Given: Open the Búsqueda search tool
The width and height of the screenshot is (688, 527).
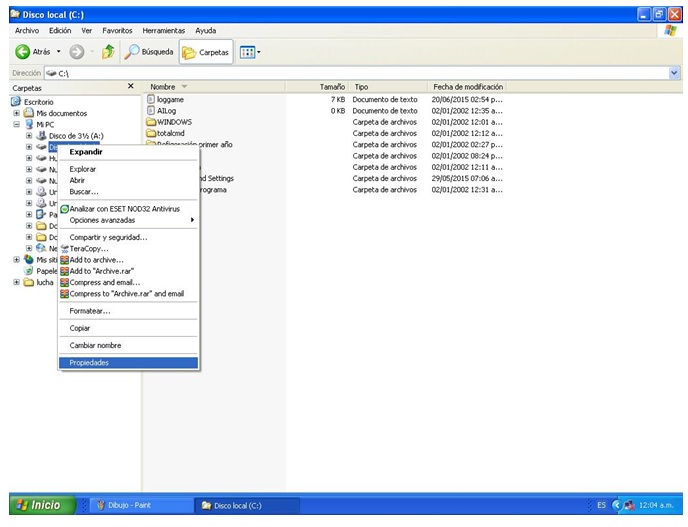Looking at the screenshot, I should point(149,52).
